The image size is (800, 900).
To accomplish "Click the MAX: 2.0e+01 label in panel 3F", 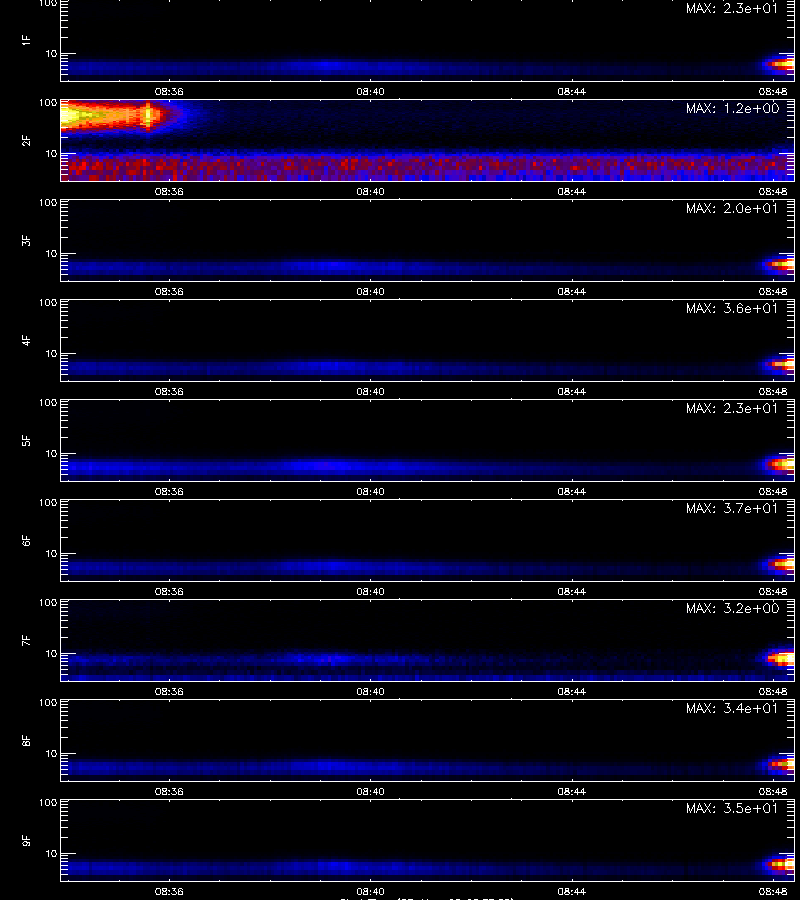I will (732, 208).
